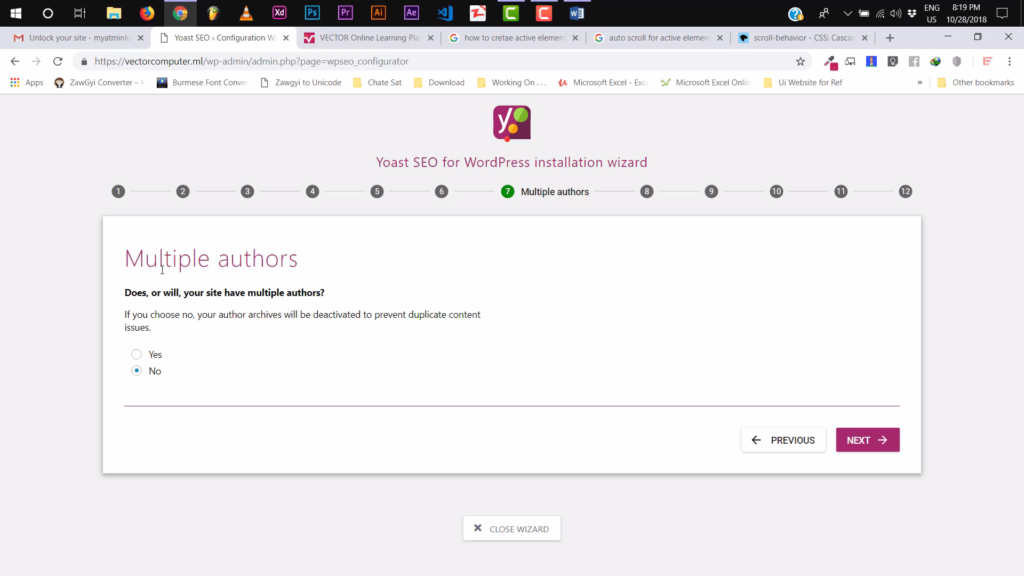Go to the next wizard step
The height and width of the screenshot is (576, 1024).
(867, 440)
